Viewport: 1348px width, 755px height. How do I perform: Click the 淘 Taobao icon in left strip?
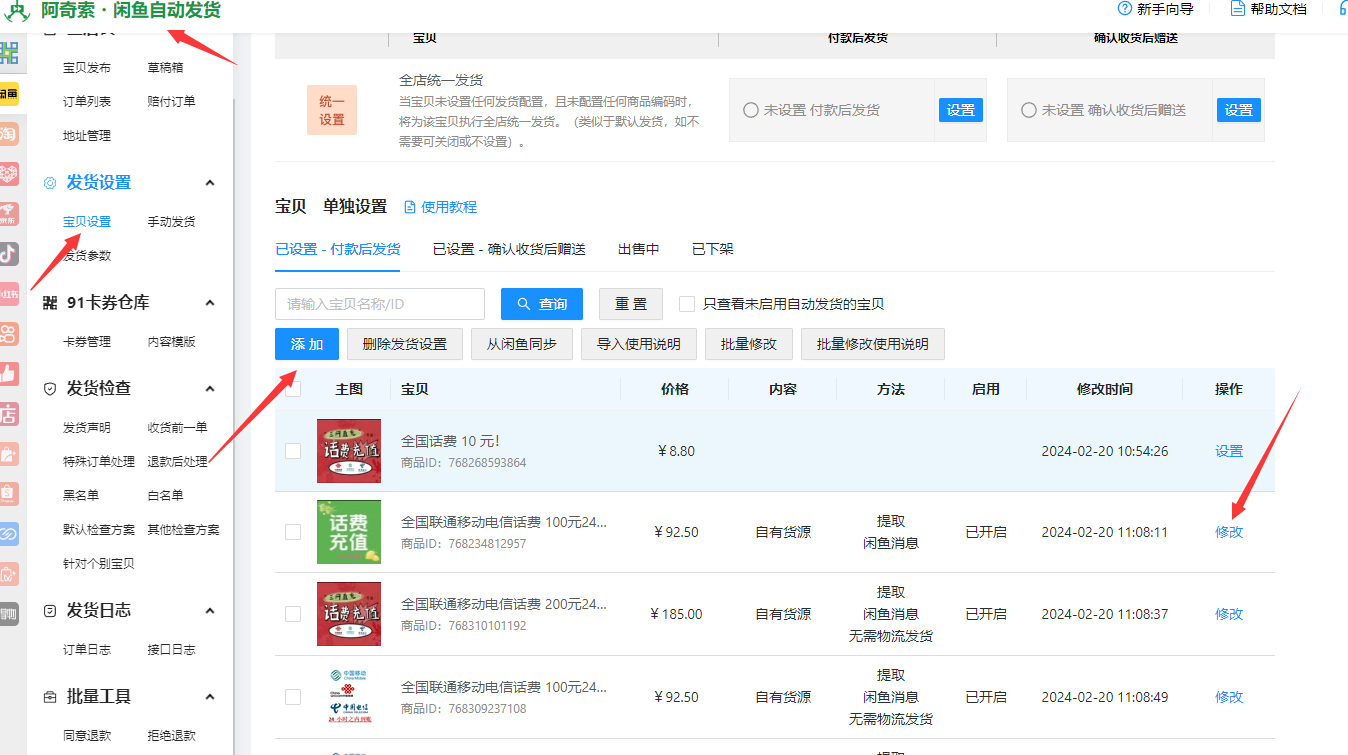tap(9, 133)
